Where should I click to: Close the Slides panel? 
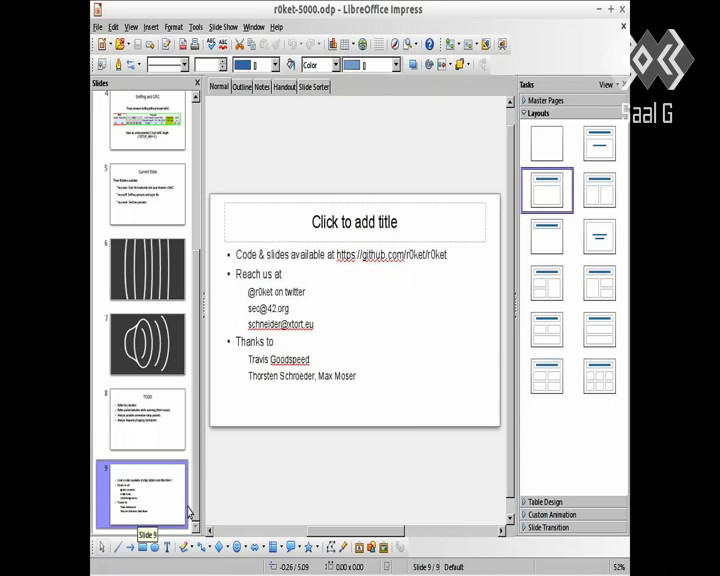coord(197,83)
